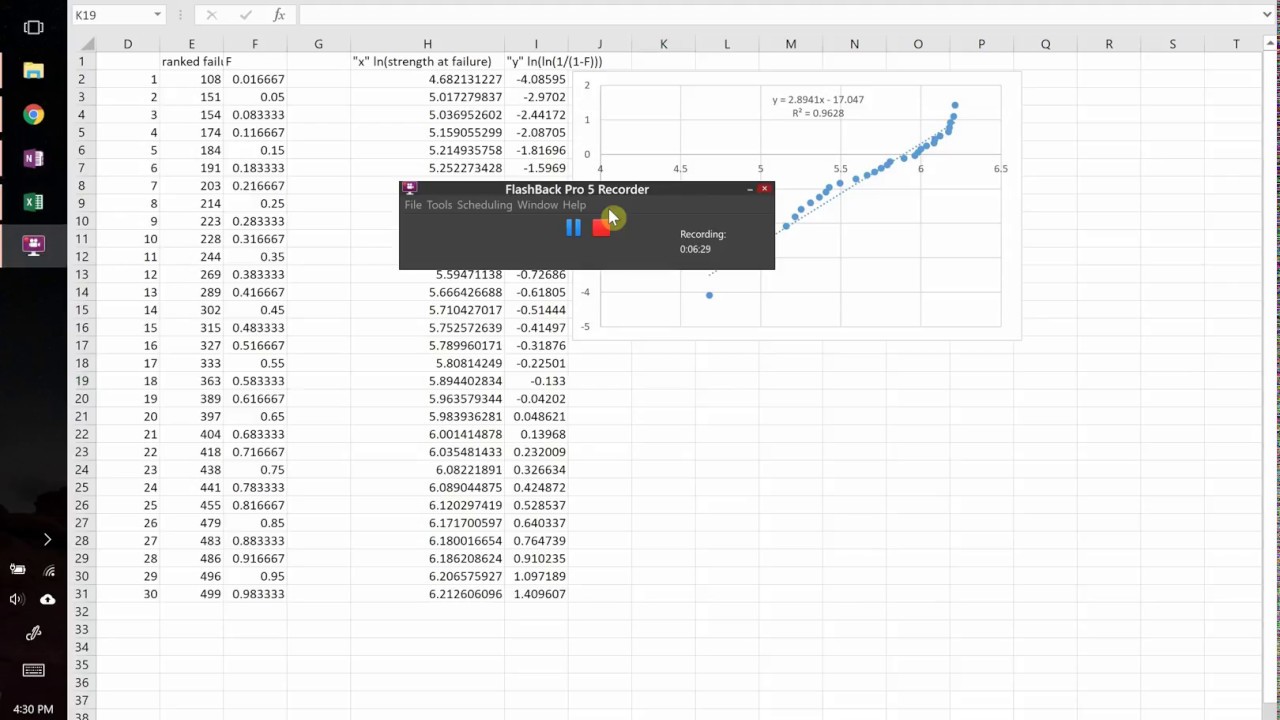Open the Window menu in FlashBack Recorder

[x=537, y=205]
